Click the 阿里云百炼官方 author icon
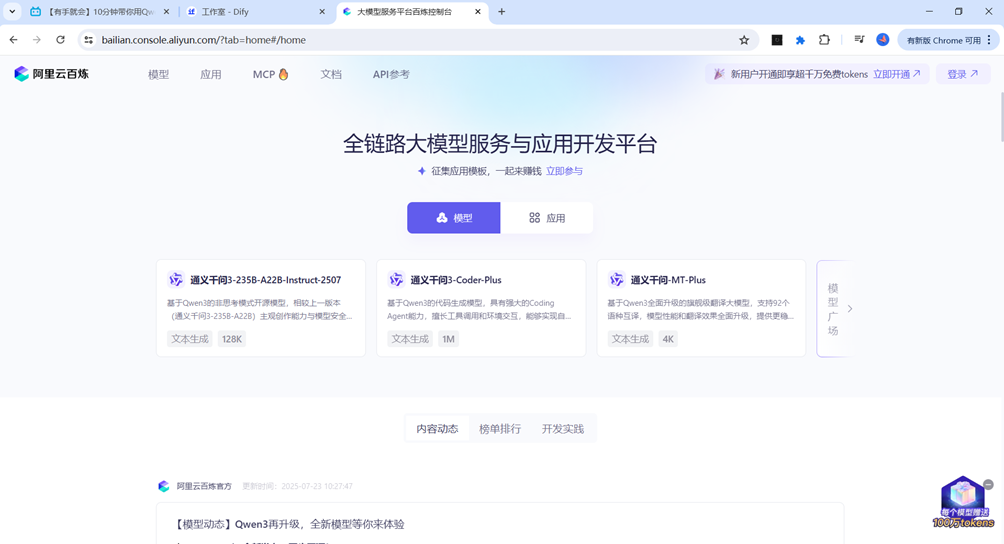This screenshot has width=1004, height=544. 164,486
